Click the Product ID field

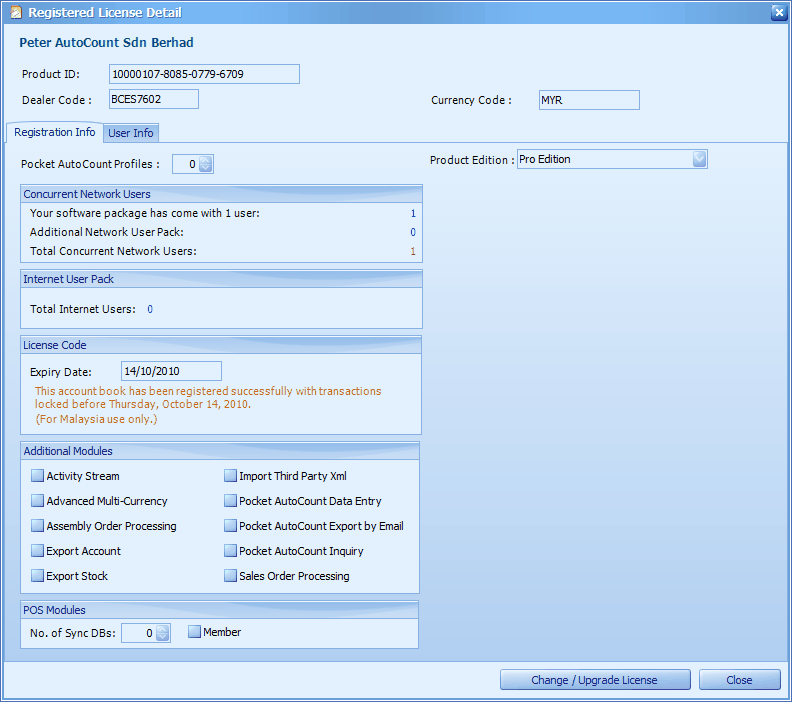click(204, 74)
